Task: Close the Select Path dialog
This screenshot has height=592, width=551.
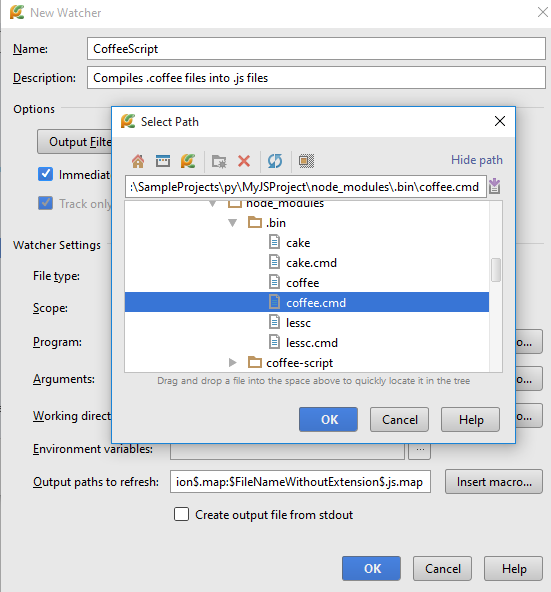Action: pos(500,121)
